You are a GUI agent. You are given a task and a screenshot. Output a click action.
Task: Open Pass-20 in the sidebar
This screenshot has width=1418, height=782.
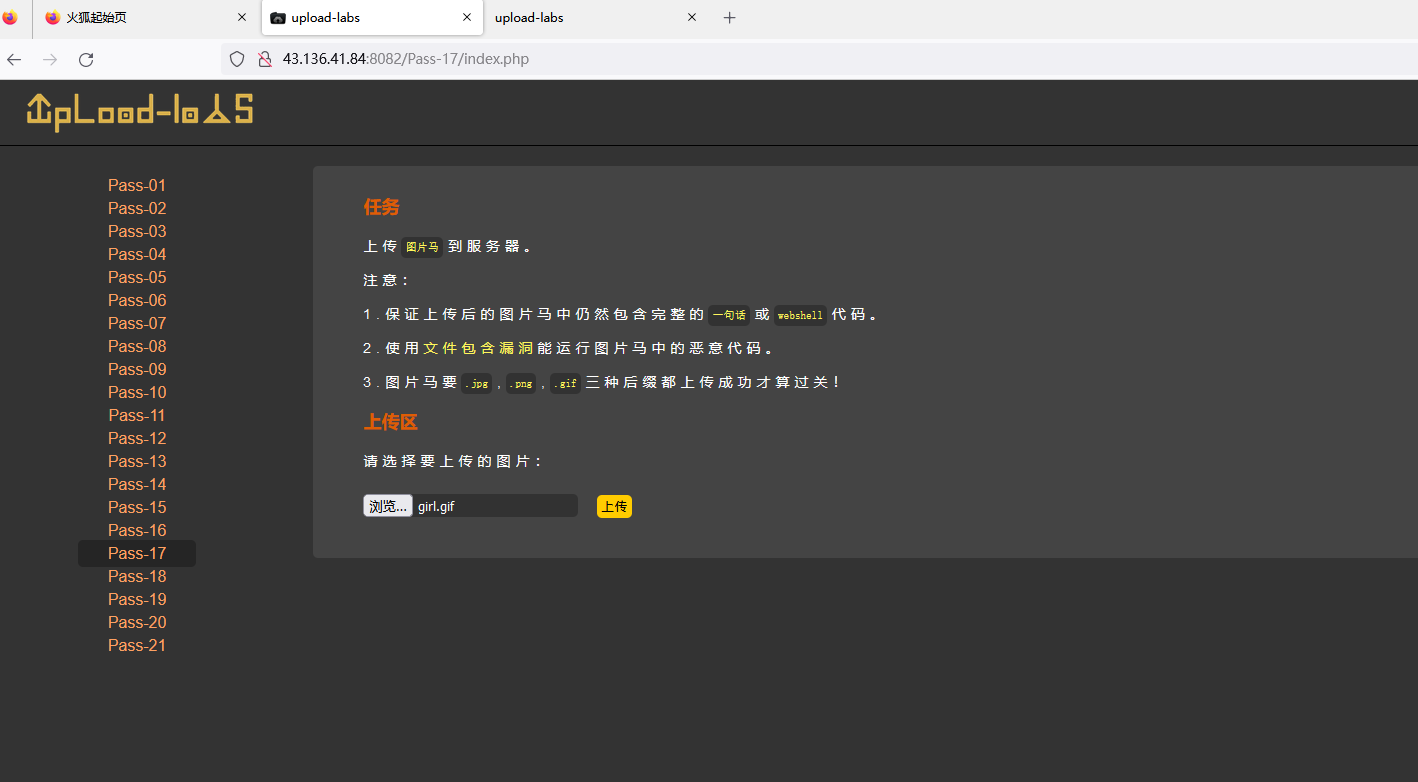(x=137, y=622)
